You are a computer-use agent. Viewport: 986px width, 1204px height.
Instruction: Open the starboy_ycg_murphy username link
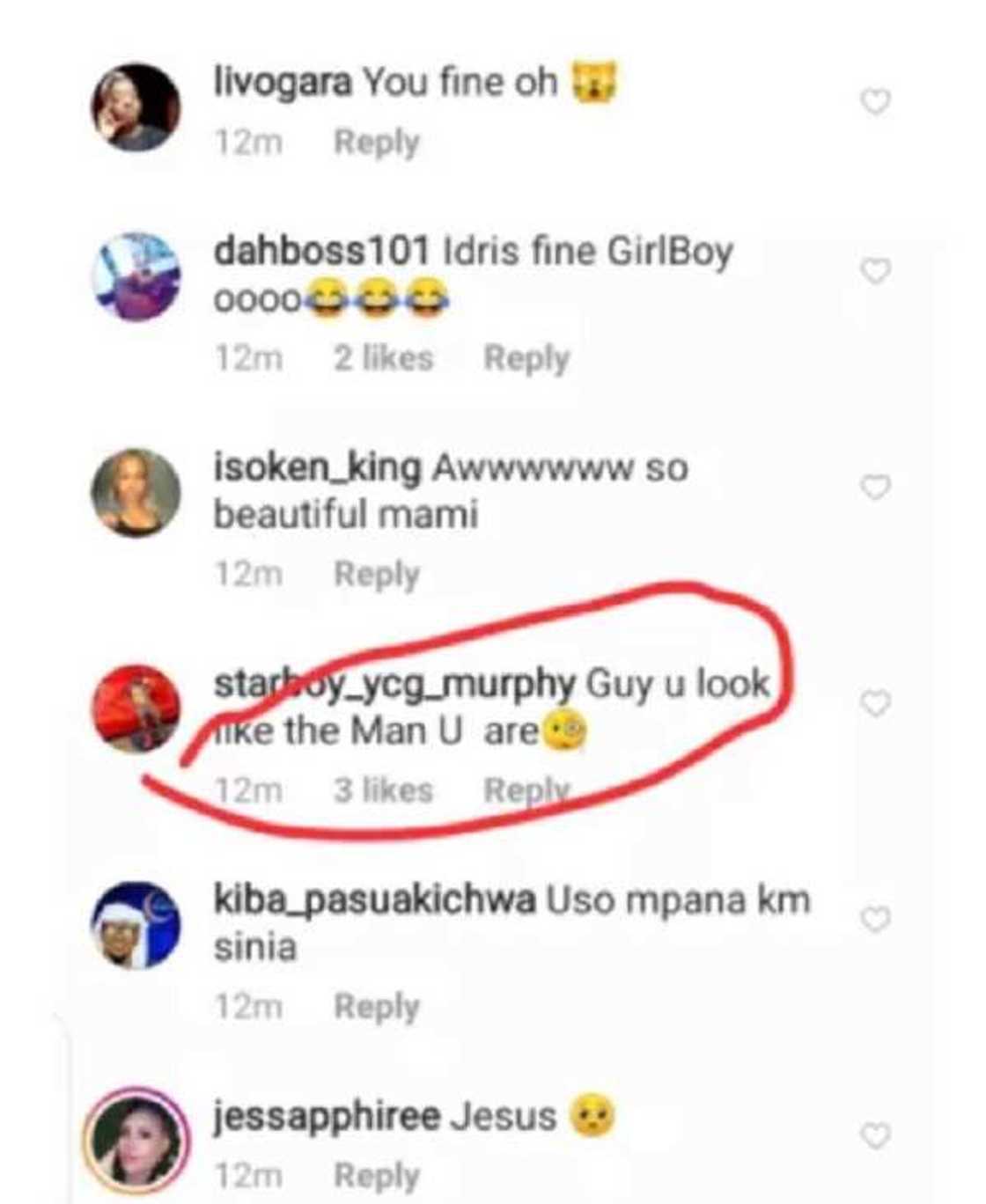[x=394, y=683]
